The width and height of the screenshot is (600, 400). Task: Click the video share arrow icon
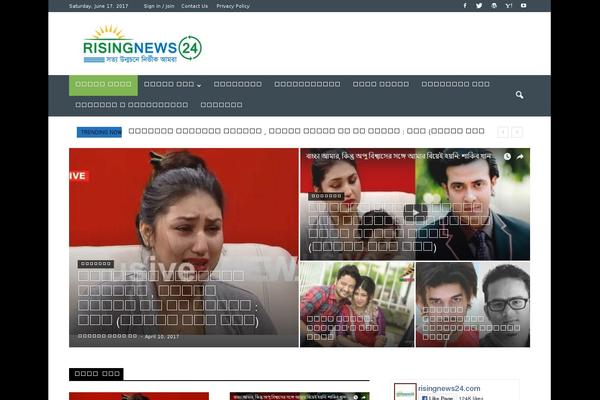(x=520, y=157)
